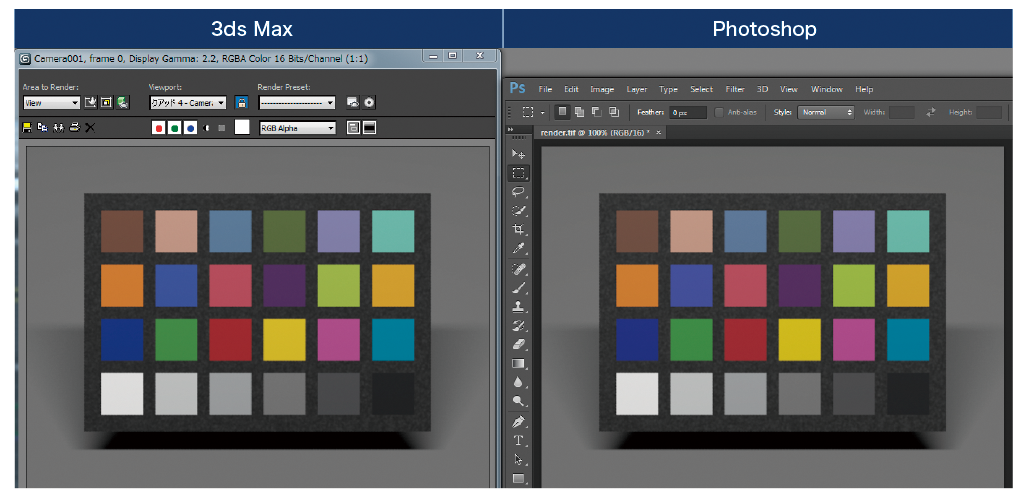Clear the render with the X icon
The width and height of the screenshot is (1028, 503).
click(90, 128)
